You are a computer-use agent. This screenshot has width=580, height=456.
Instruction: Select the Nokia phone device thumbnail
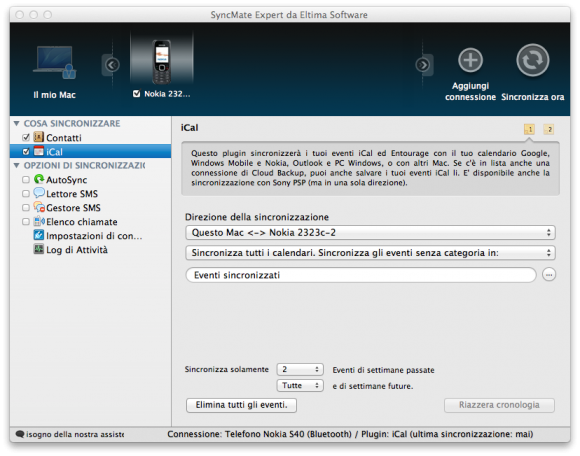coord(162,61)
